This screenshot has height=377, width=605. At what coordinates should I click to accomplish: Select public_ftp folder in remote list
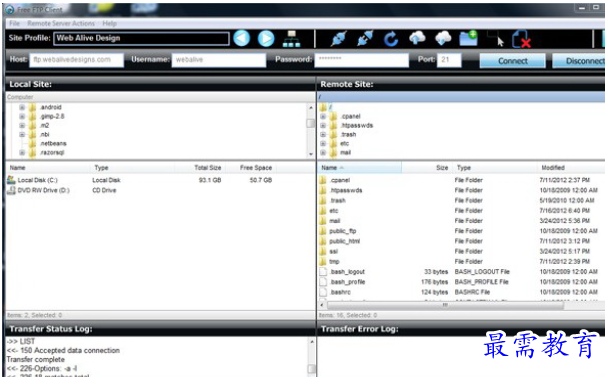[x=343, y=231]
